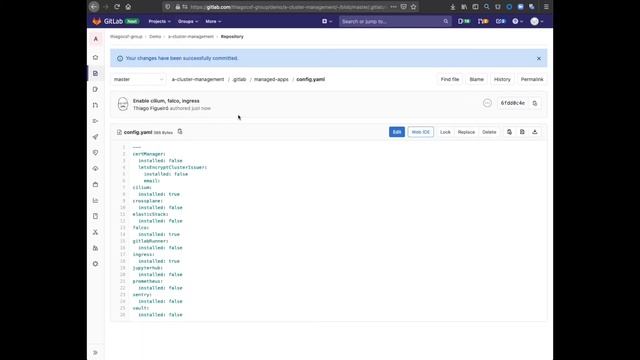This screenshot has width=640, height=360.
Task: Open the new item plus dropdown
Action: pyautogui.click(x=327, y=21)
